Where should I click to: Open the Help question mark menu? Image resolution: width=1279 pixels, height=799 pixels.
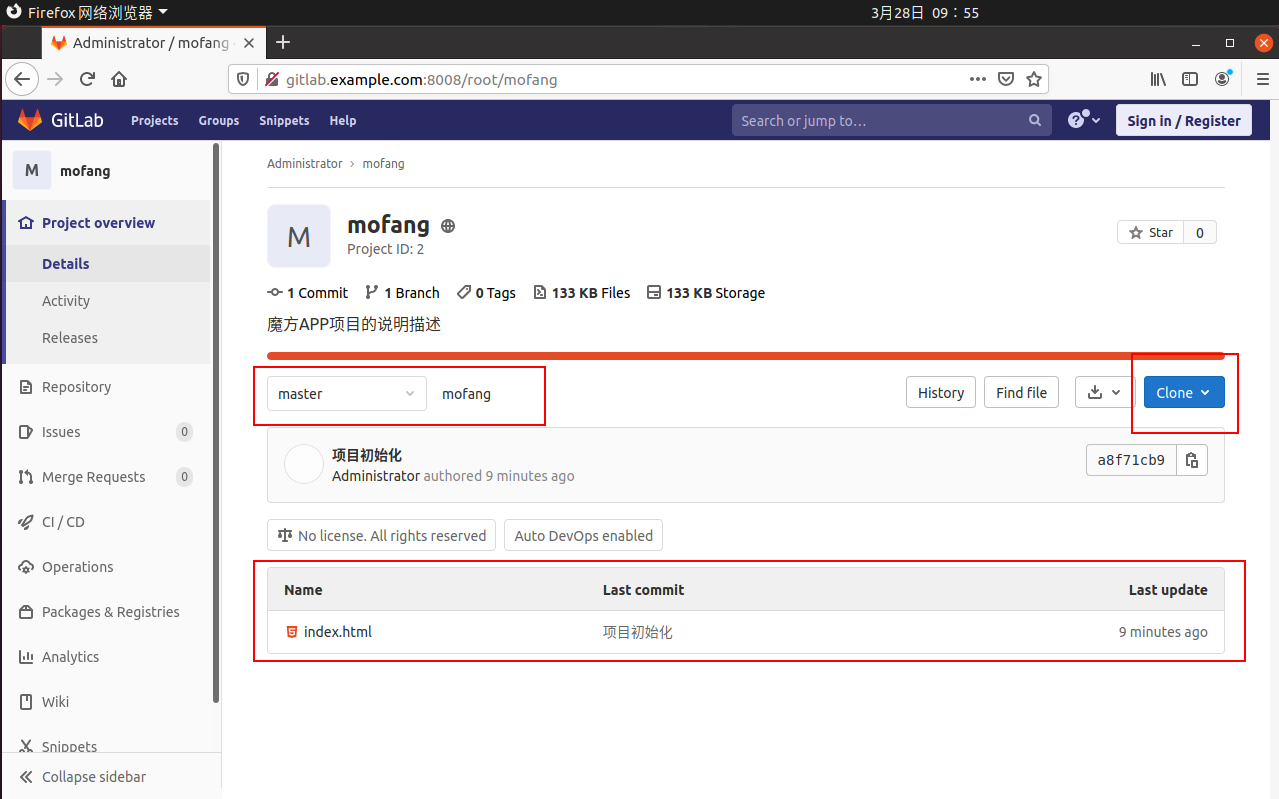pyautogui.click(x=1084, y=120)
